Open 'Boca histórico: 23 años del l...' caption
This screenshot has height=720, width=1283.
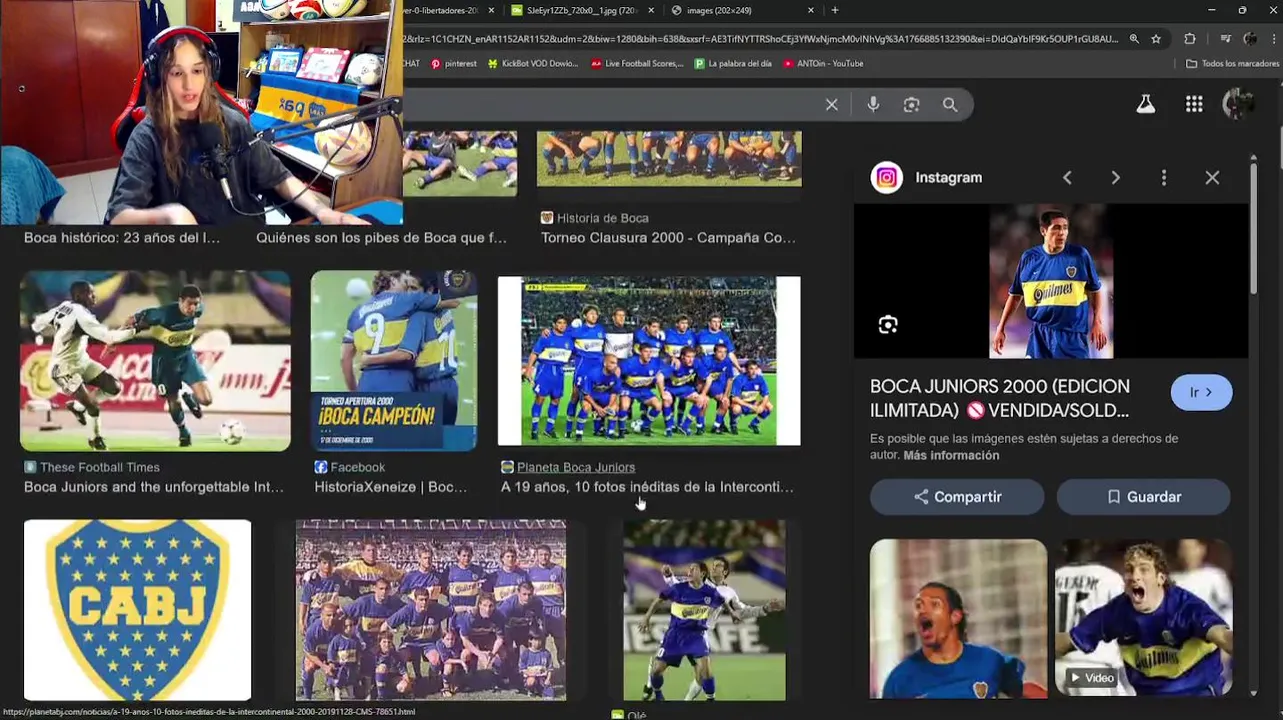122,238
